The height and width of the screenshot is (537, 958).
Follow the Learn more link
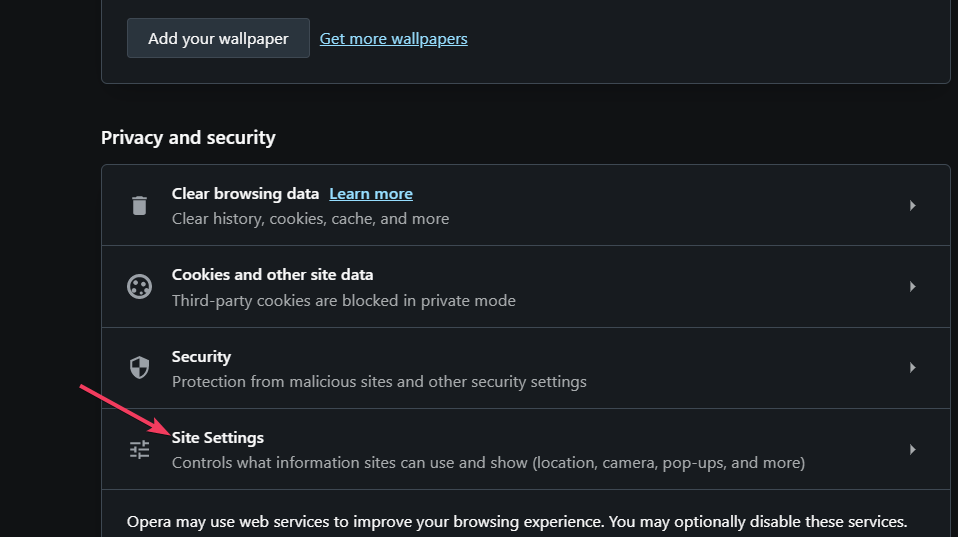click(371, 194)
